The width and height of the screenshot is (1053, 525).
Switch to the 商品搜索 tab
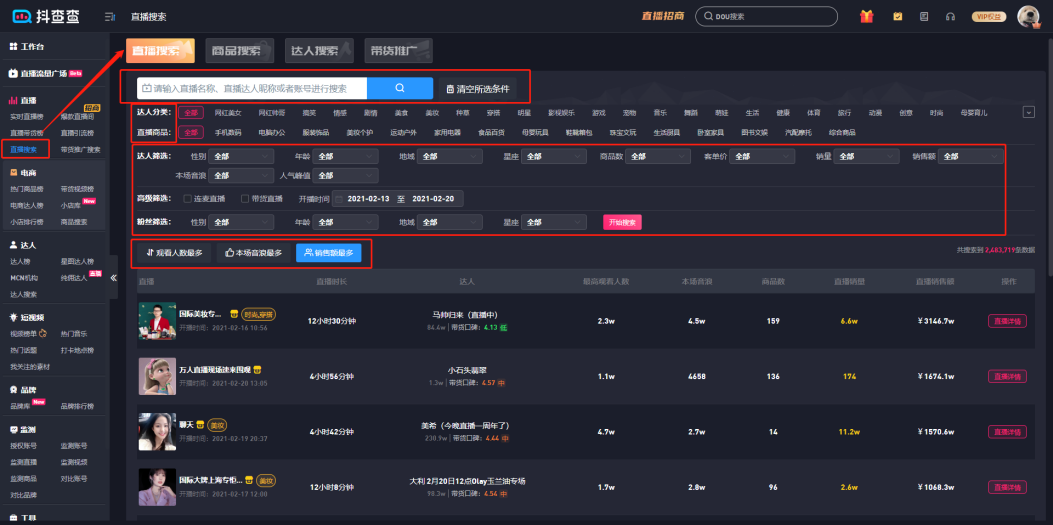coord(238,51)
